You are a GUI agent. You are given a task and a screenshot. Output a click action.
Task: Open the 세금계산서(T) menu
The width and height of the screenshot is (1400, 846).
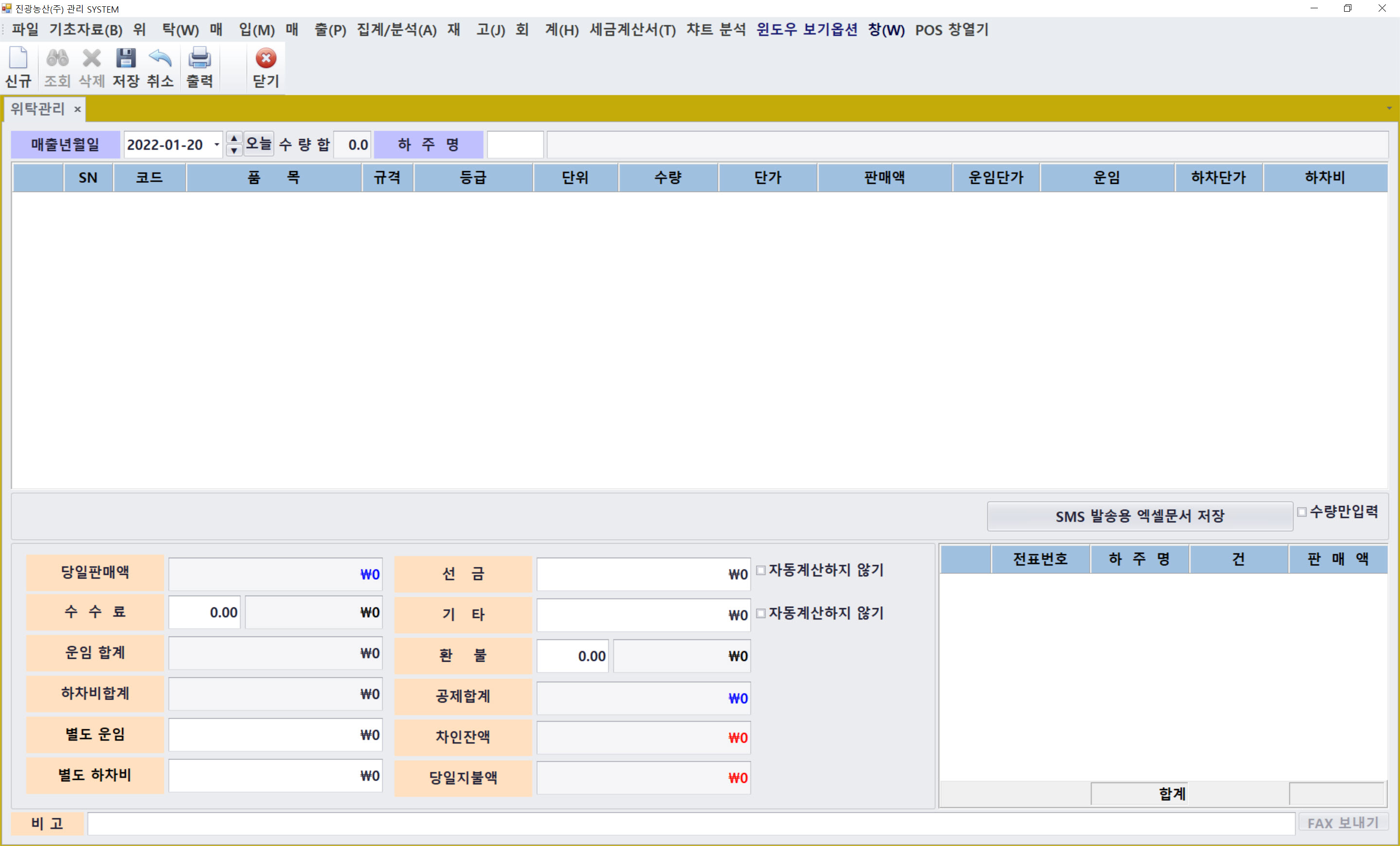click(632, 30)
